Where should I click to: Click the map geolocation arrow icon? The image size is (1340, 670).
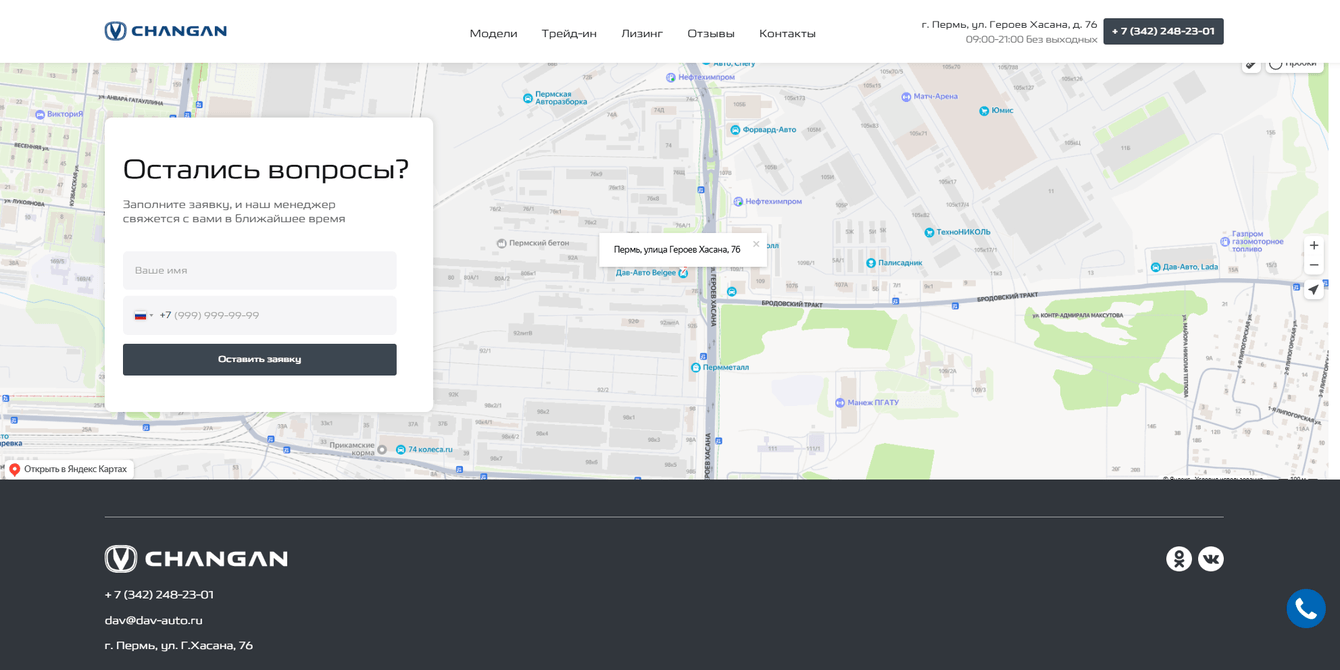[x=1314, y=289]
